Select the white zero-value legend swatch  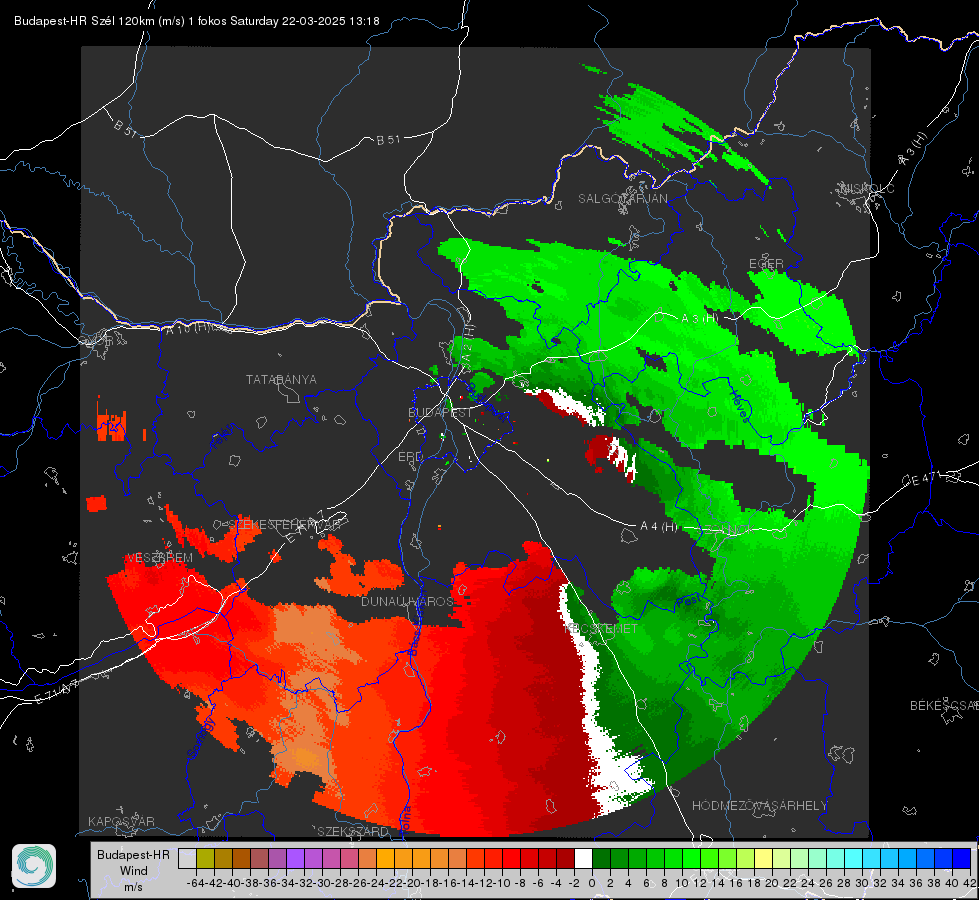(583, 859)
